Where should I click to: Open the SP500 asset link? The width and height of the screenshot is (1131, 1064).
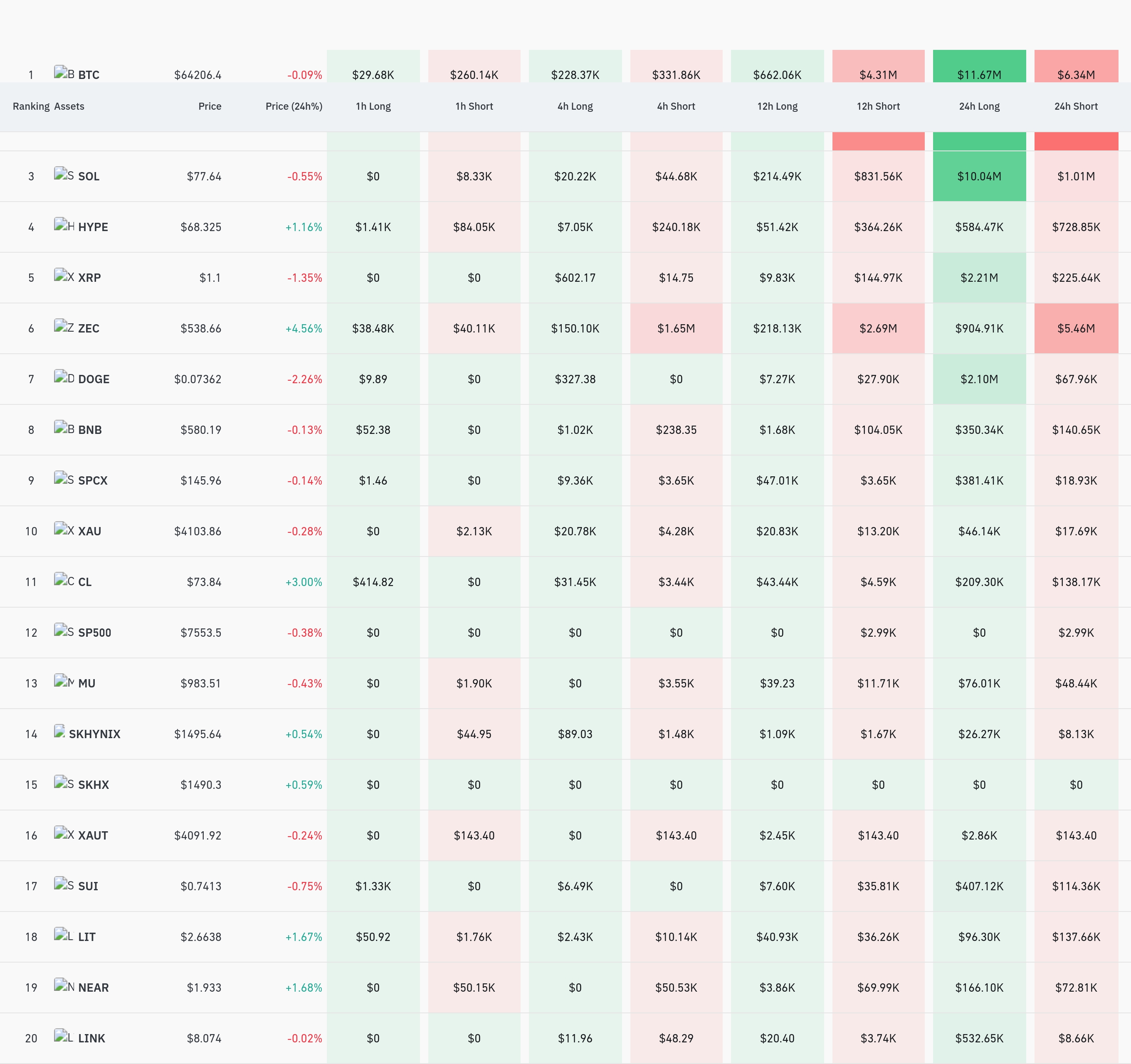coord(94,632)
